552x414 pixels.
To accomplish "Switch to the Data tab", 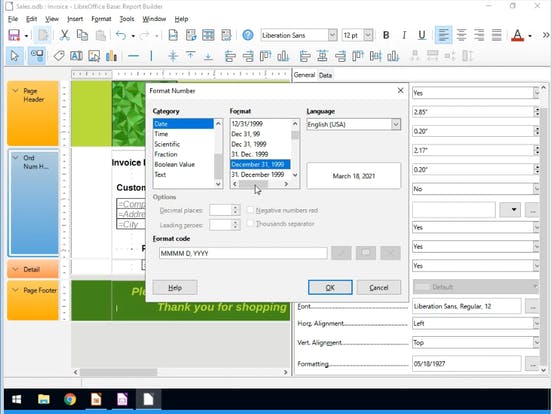I will pyautogui.click(x=325, y=75).
